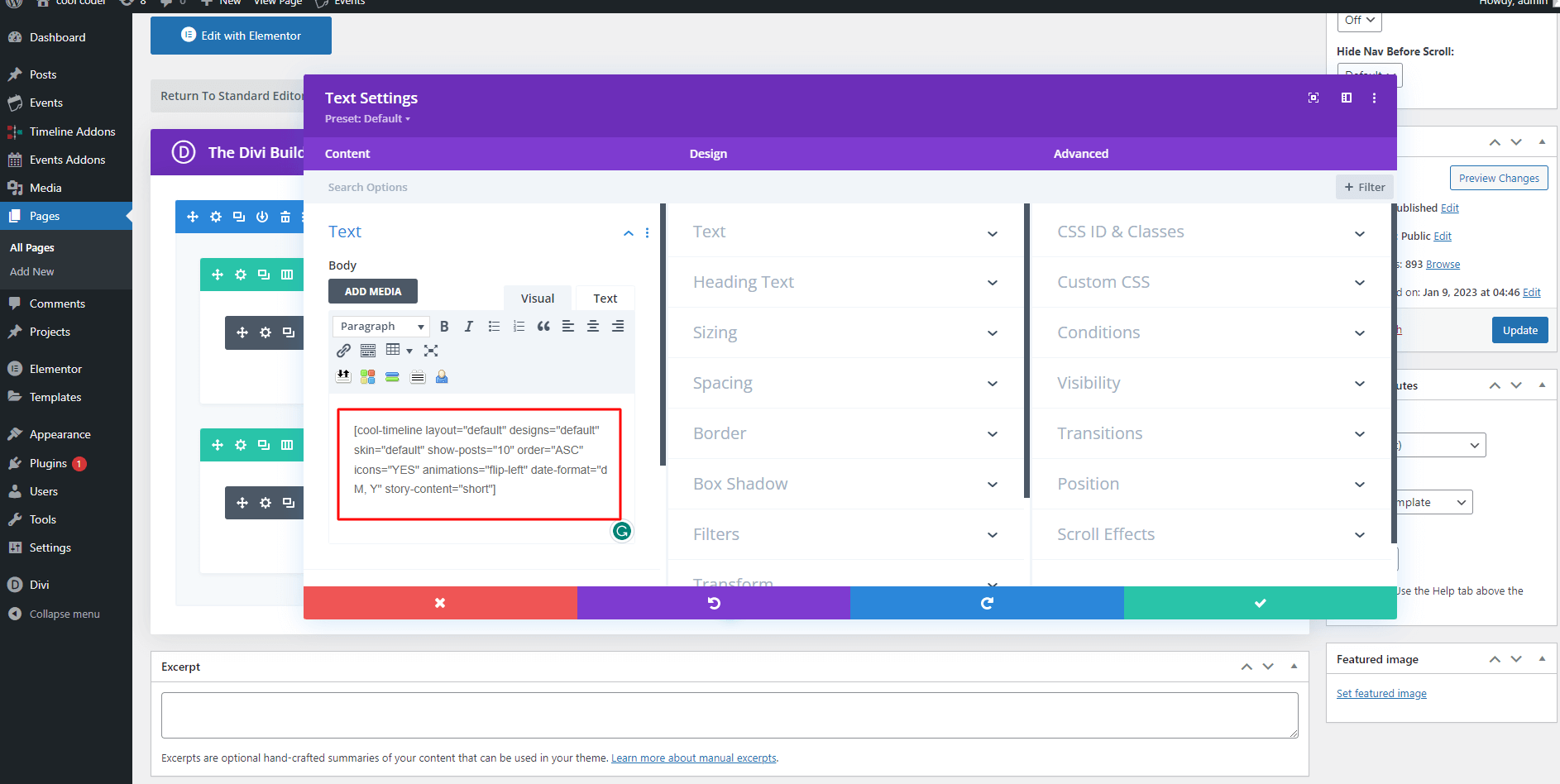The height and width of the screenshot is (784, 1560).
Task: Align text right
Action: (618, 327)
